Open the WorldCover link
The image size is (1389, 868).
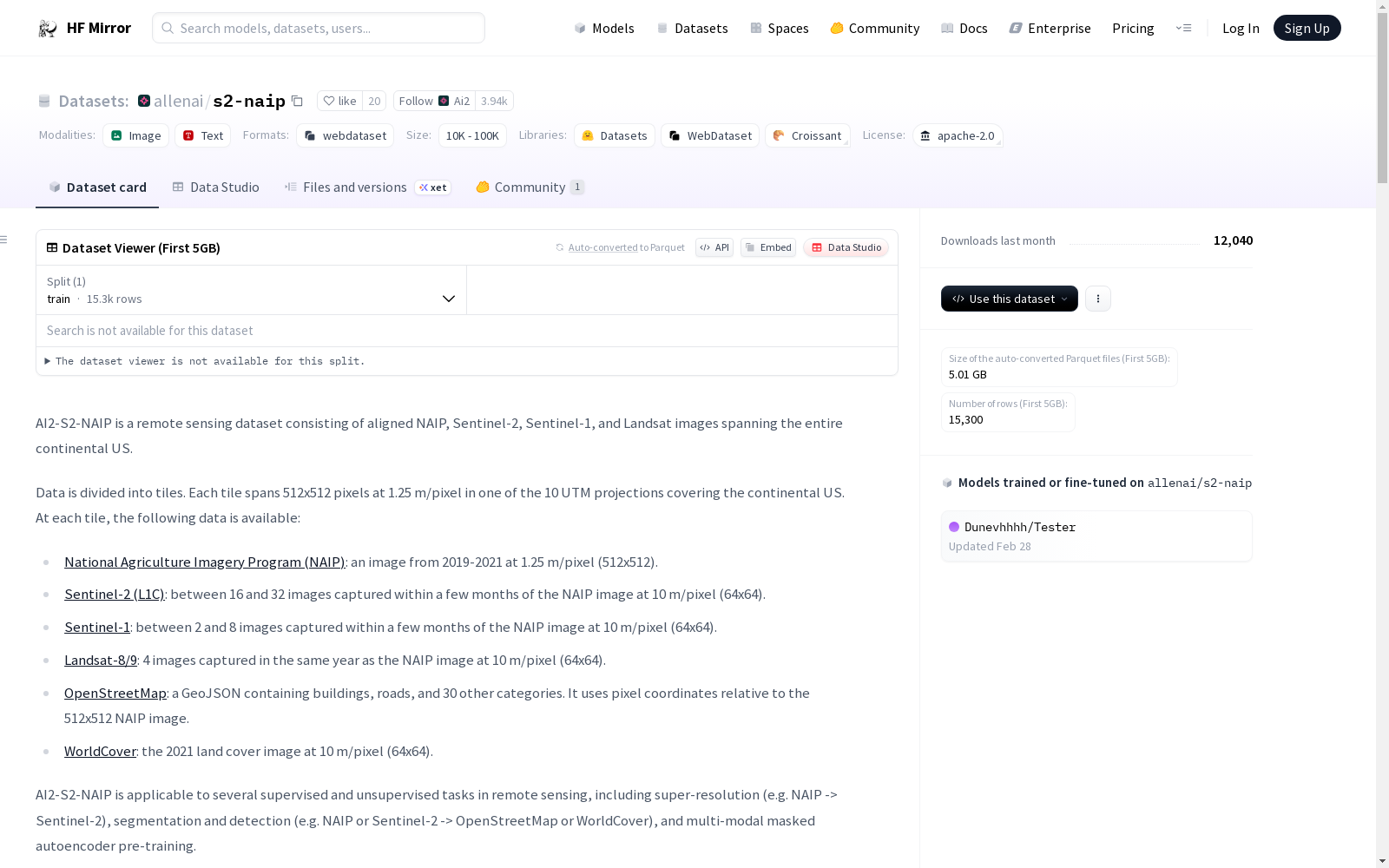pos(100,751)
